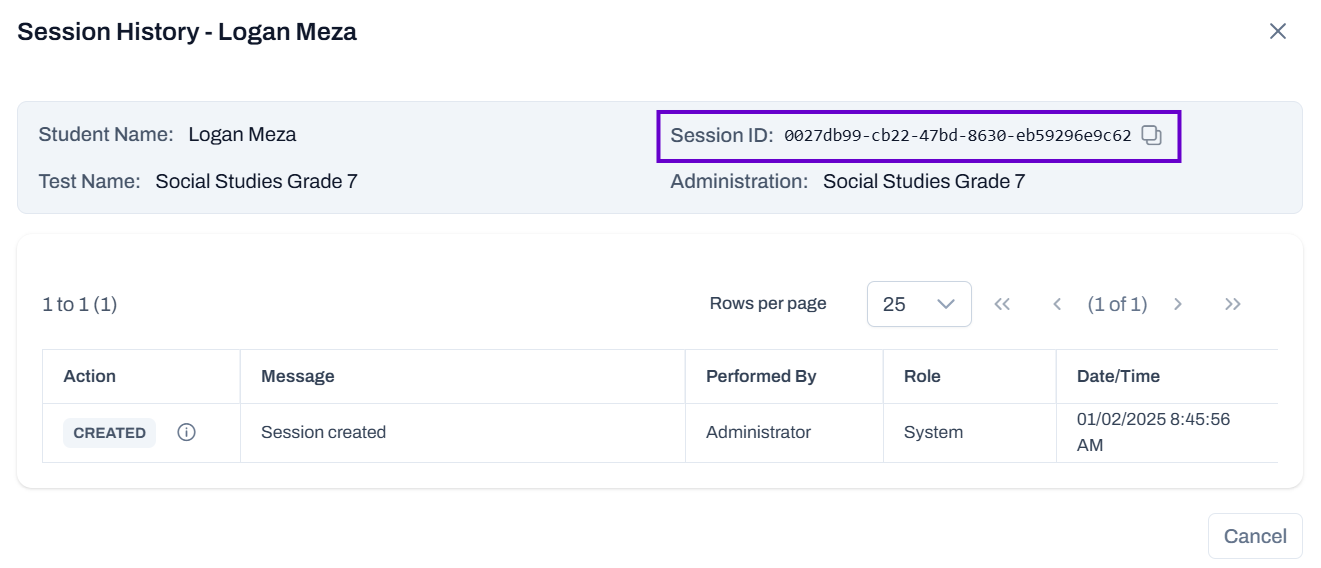Go to the next page
Image resolution: width=1321 pixels, height=568 pixels.
[x=1178, y=304]
